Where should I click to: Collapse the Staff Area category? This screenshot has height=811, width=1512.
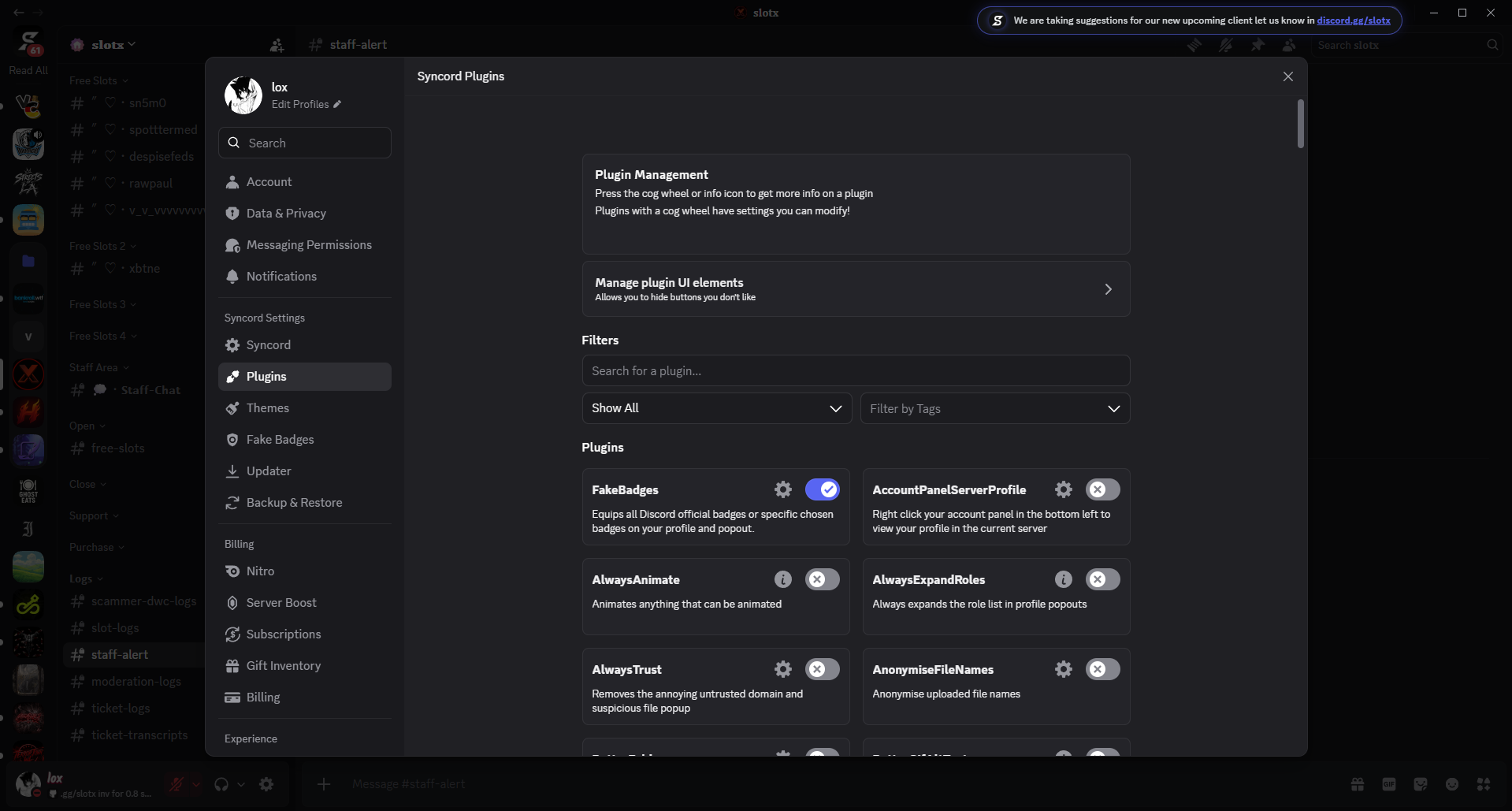(x=99, y=367)
